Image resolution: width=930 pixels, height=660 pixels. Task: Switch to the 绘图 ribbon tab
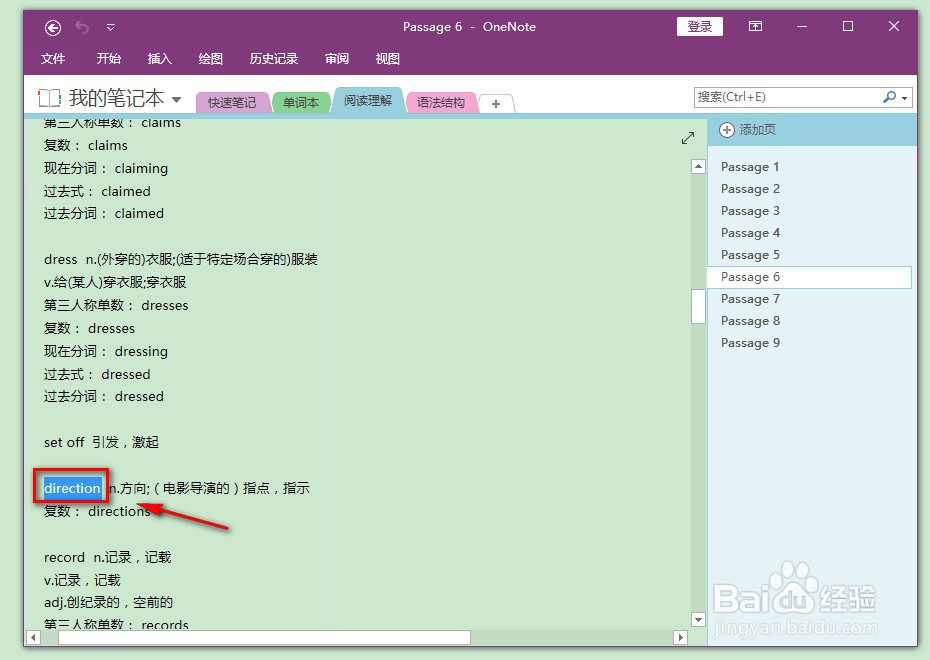pyautogui.click(x=209, y=59)
